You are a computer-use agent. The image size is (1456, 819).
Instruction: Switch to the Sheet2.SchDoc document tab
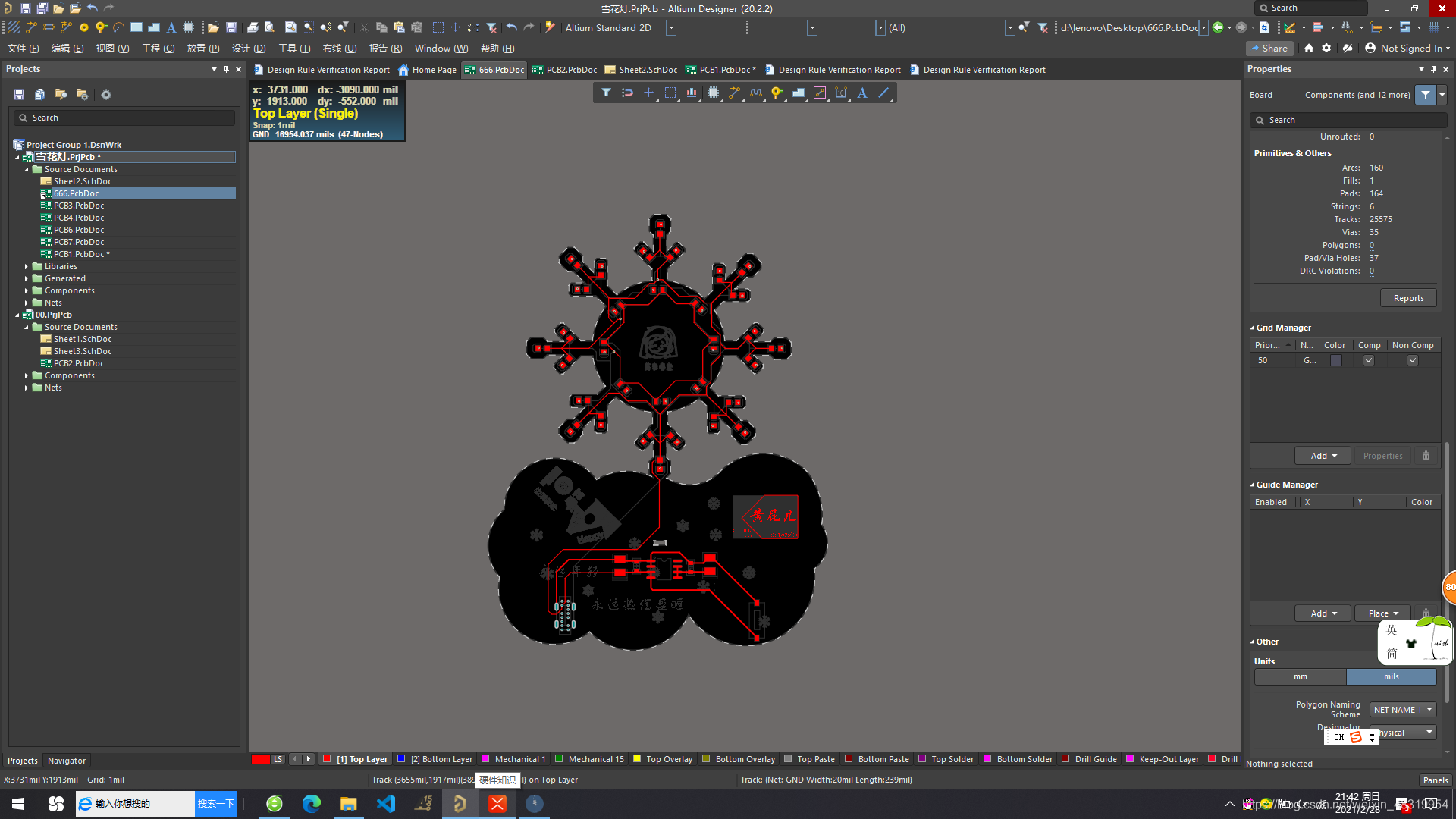642,70
